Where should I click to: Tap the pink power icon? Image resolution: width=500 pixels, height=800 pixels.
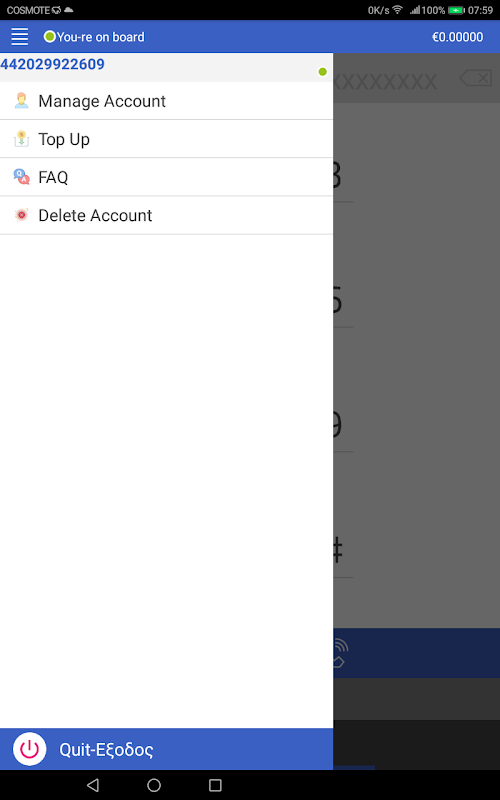tap(30, 749)
